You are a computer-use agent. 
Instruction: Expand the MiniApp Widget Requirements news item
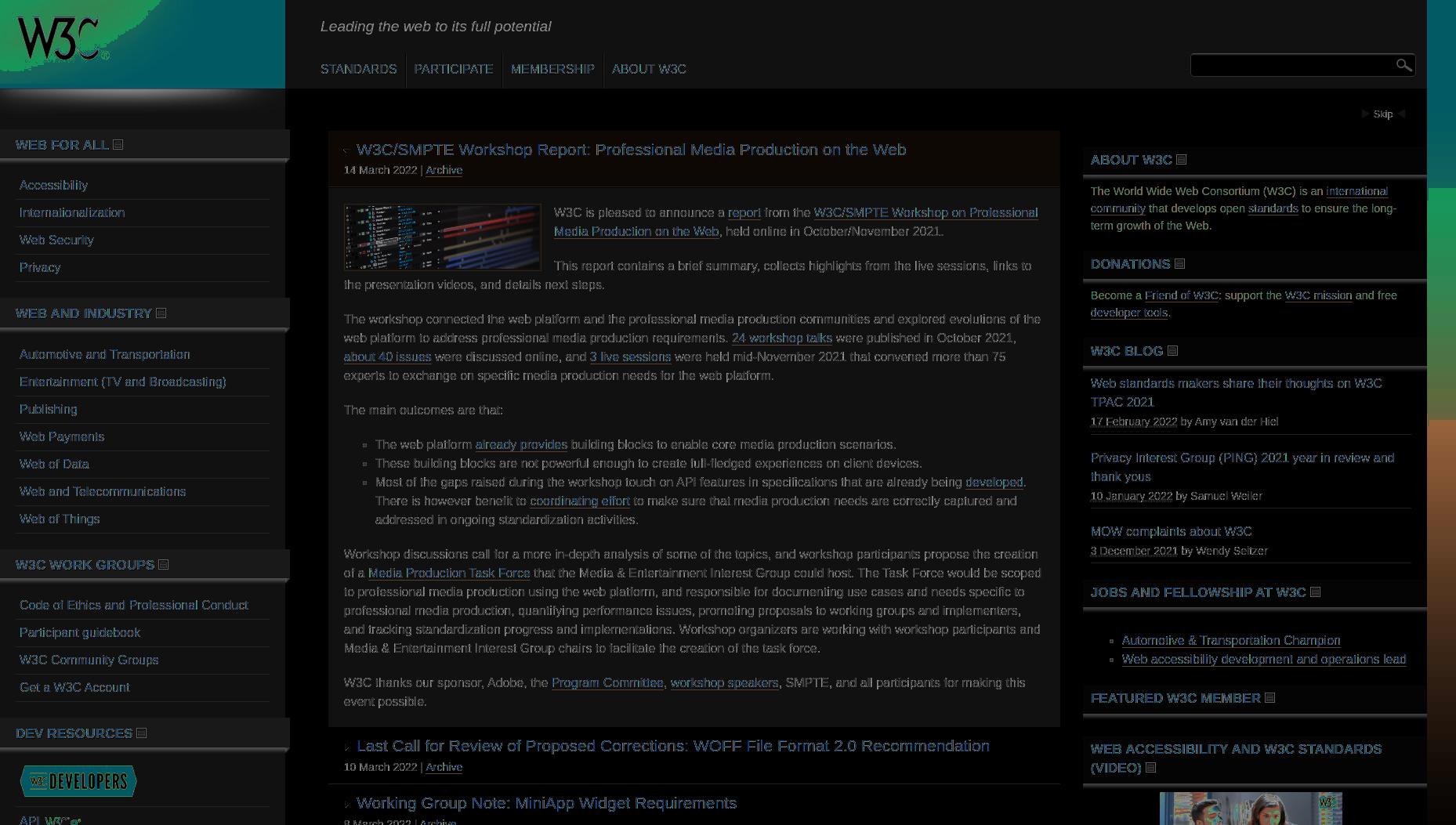(347, 804)
